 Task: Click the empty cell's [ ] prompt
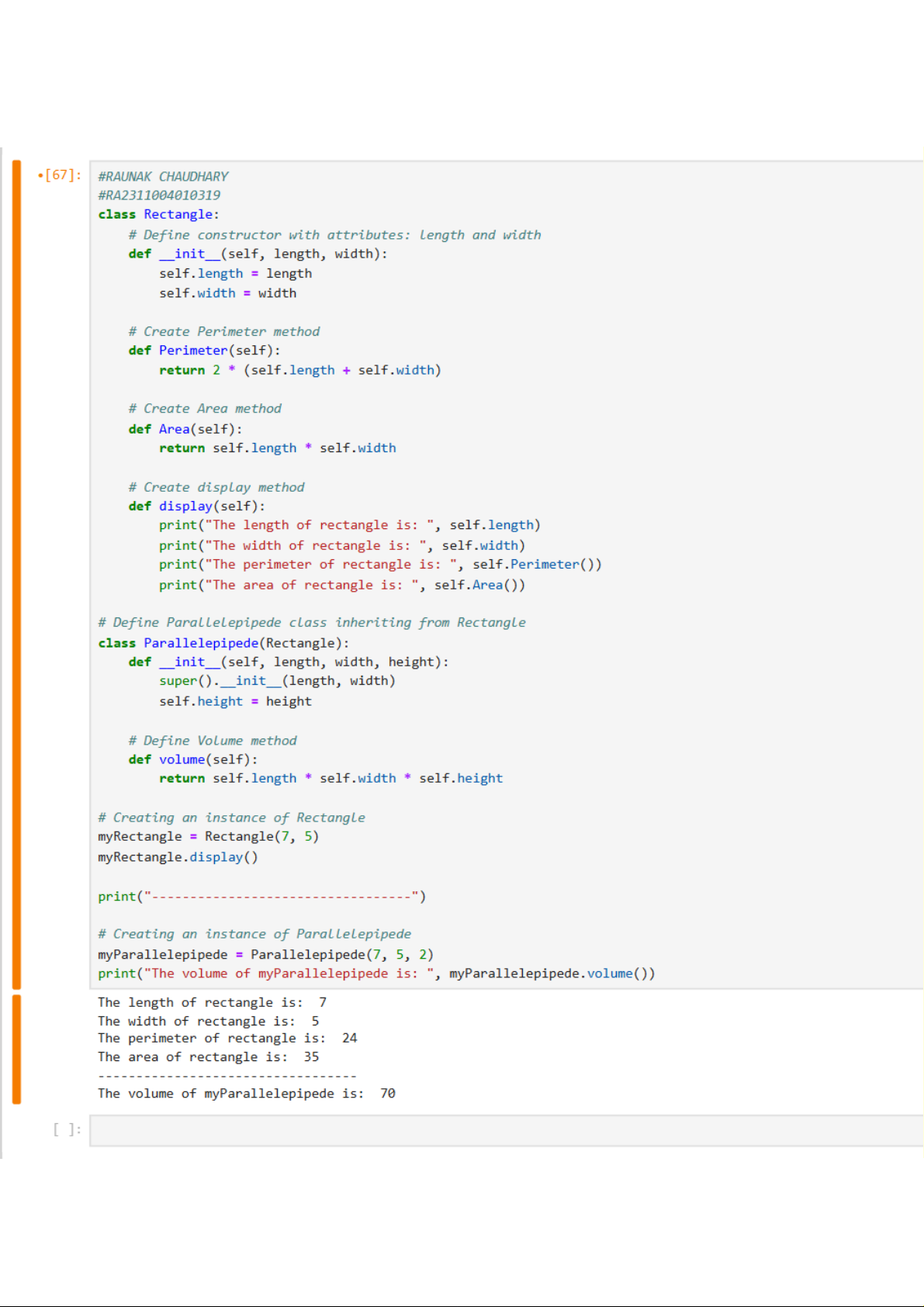coord(67,1130)
